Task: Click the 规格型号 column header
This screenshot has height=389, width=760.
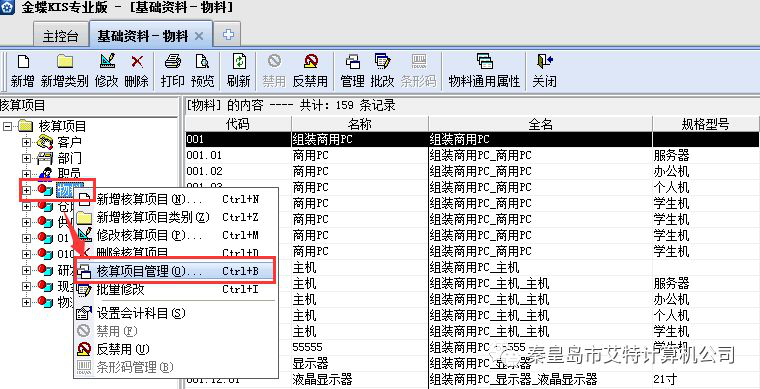Action: 706,124
